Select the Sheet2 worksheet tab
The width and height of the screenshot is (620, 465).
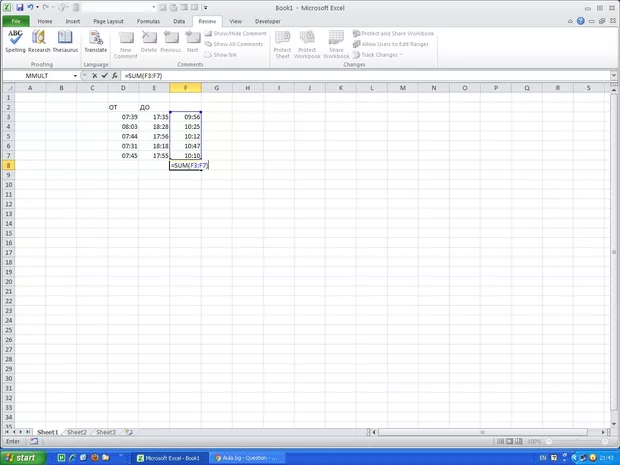[x=76, y=432]
